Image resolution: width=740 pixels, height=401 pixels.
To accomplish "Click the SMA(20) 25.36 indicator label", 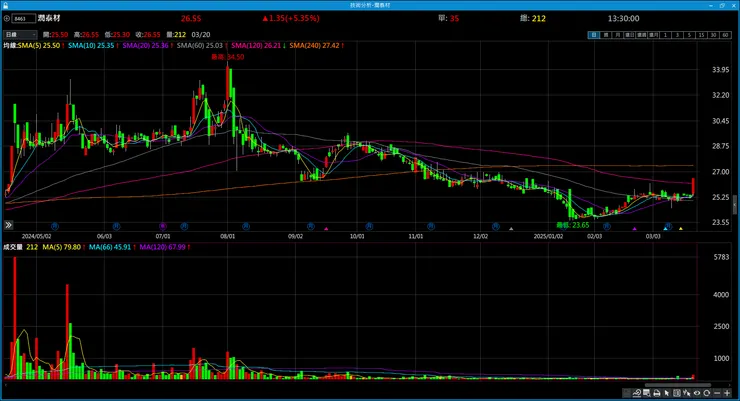I will 145,46.
